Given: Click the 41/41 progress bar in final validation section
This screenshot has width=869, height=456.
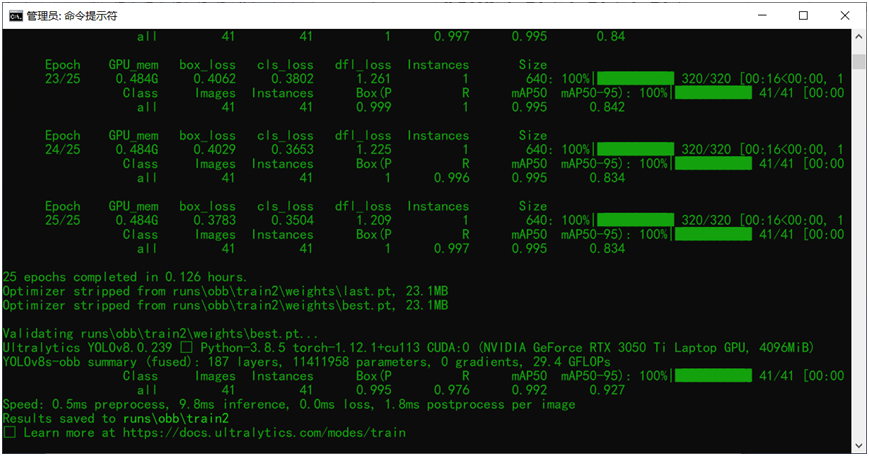Looking at the screenshot, I should [713, 376].
